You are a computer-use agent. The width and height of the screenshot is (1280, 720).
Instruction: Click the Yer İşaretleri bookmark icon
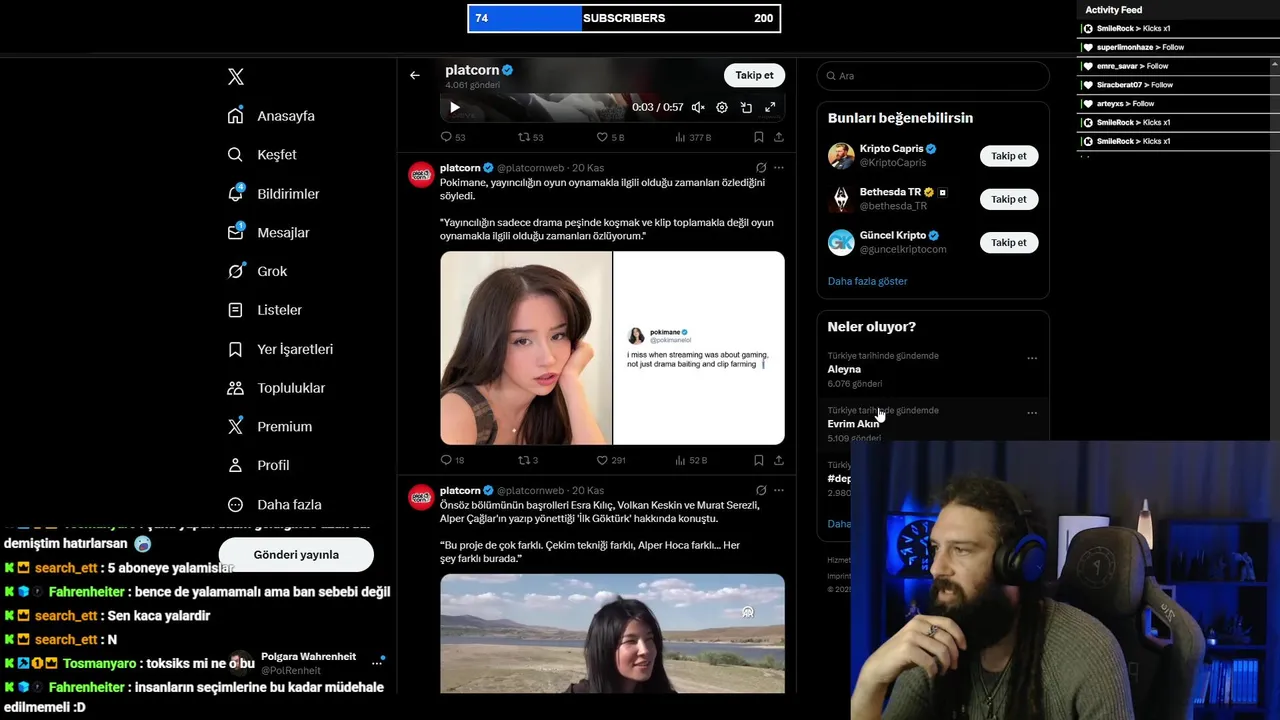click(x=235, y=349)
